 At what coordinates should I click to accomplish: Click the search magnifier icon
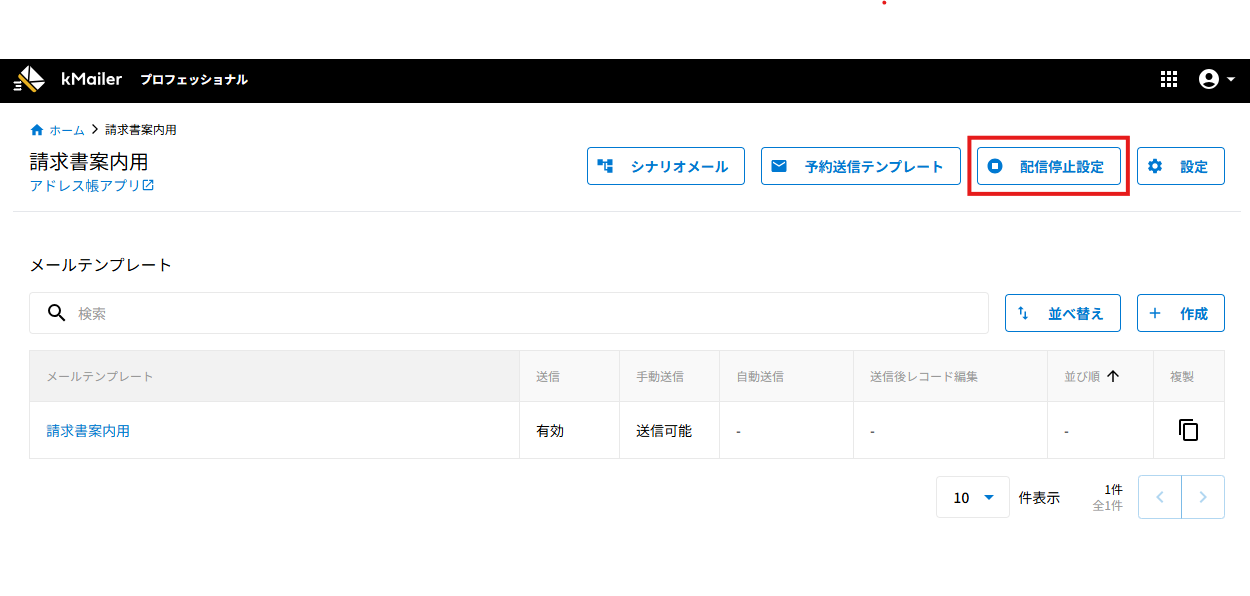pos(57,313)
